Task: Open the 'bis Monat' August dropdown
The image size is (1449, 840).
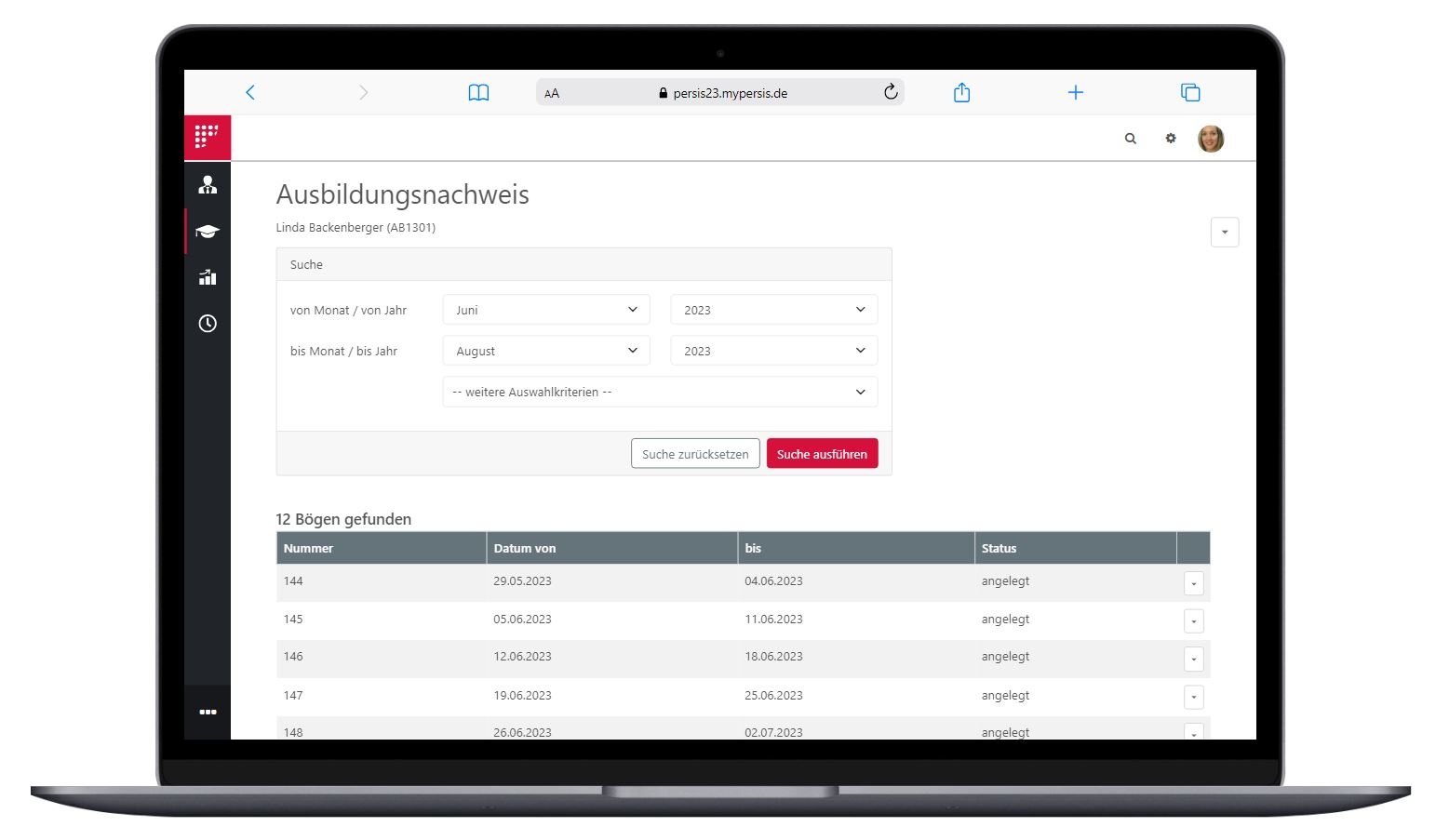Action: [x=546, y=351]
